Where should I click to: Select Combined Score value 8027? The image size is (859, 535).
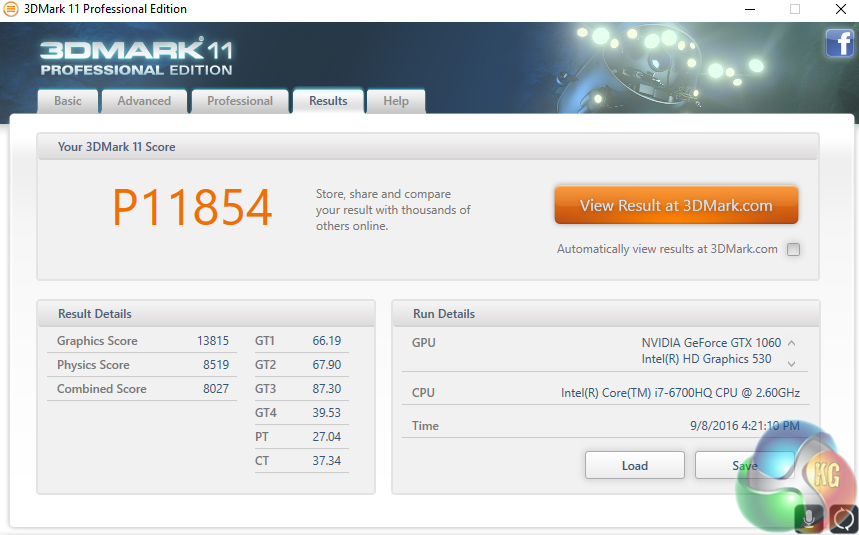coord(216,389)
